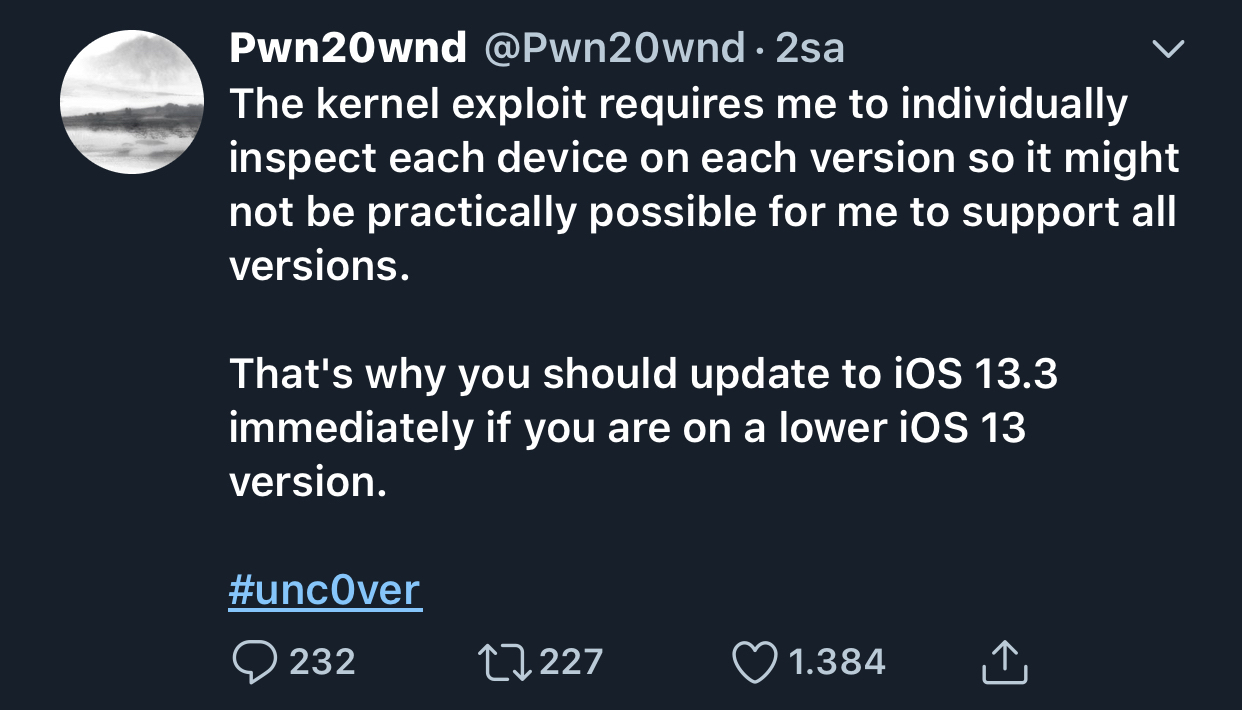The height and width of the screenshot is (710, 1242).
Task: Click the 1.384 likes count
Action: 837,662
